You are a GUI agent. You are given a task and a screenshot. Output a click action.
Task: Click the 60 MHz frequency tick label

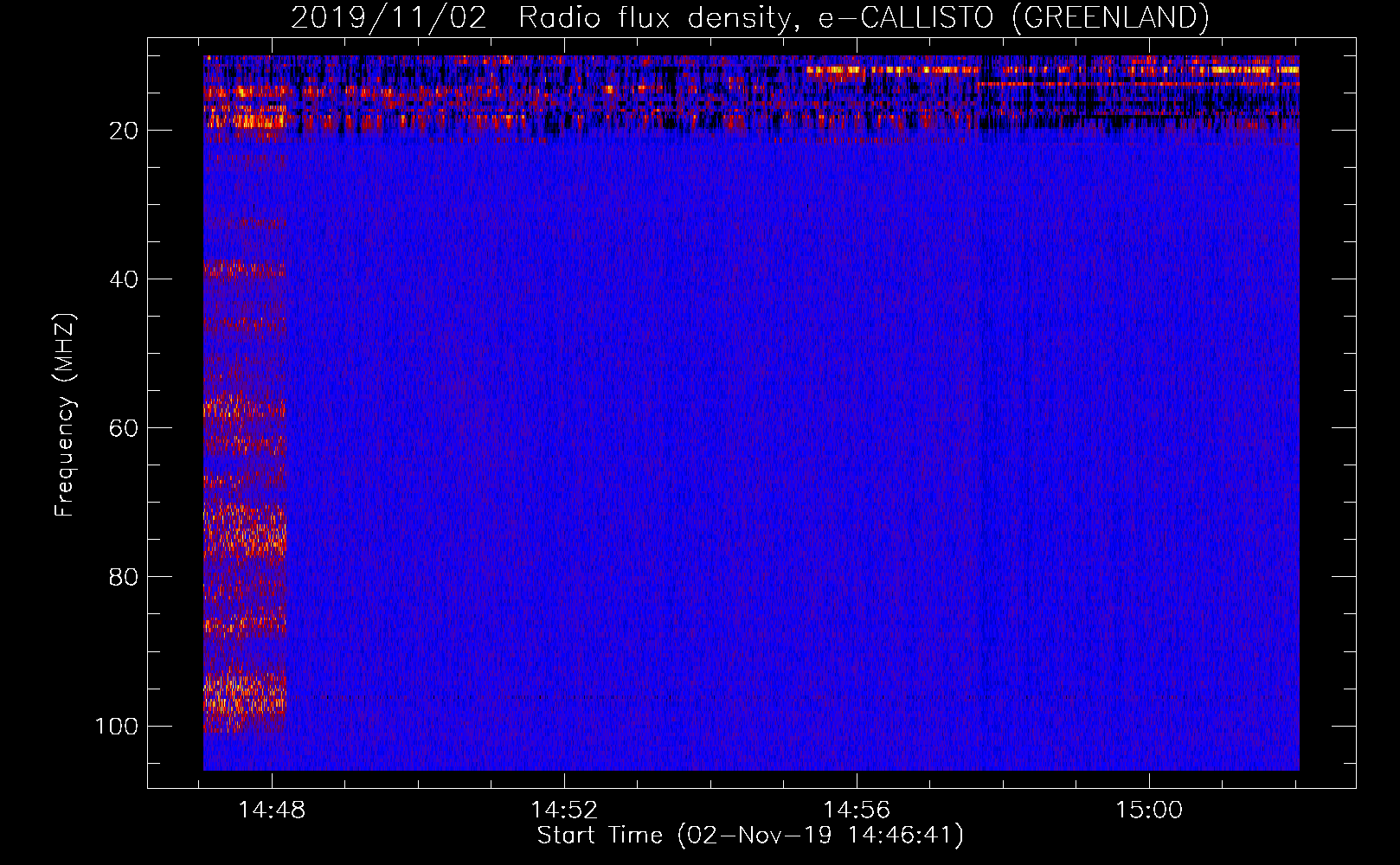(x=124, y=428)
